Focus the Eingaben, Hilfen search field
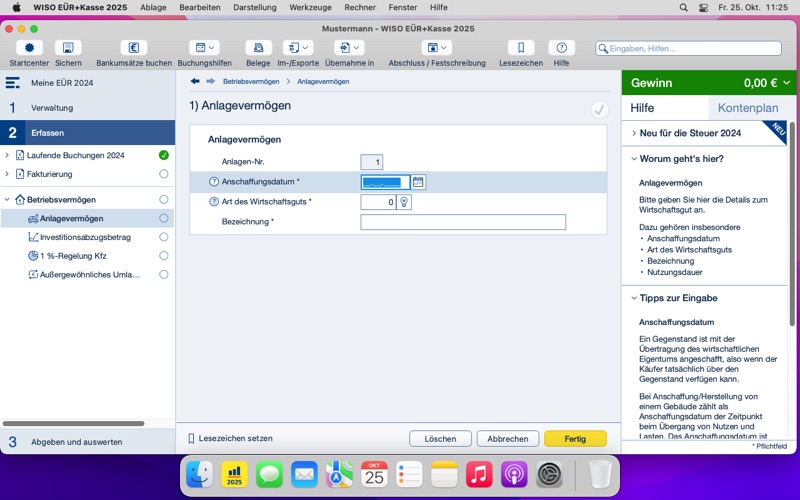This screenshot has height=500, width=800. [688, 48]
